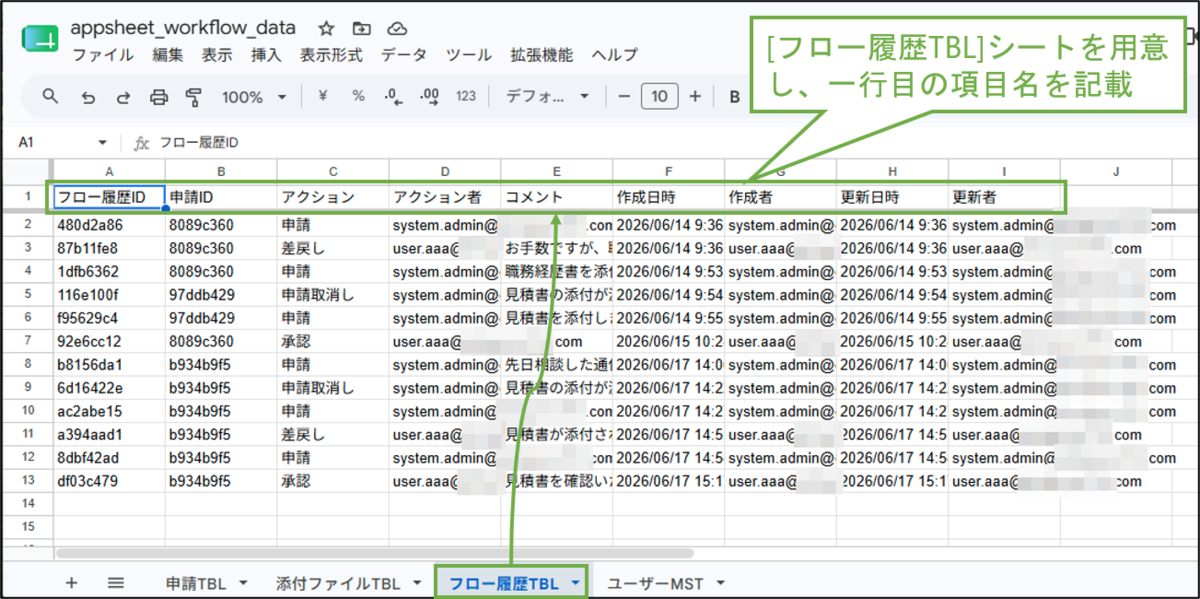Select the 申請ID header cell
The height and width of the screenshot is (599, 1200).
[x=221, y=197]
